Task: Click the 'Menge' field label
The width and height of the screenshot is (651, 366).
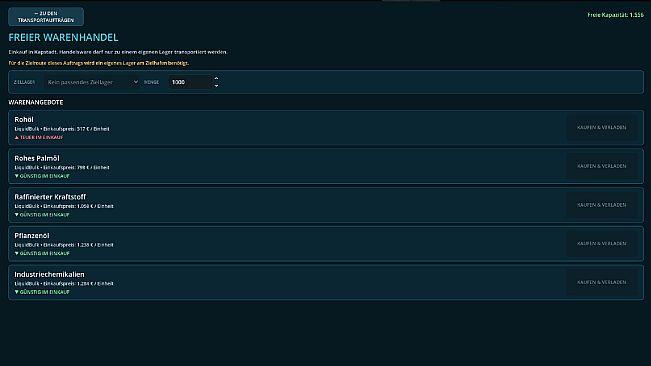Action: [x=152, y=82]
